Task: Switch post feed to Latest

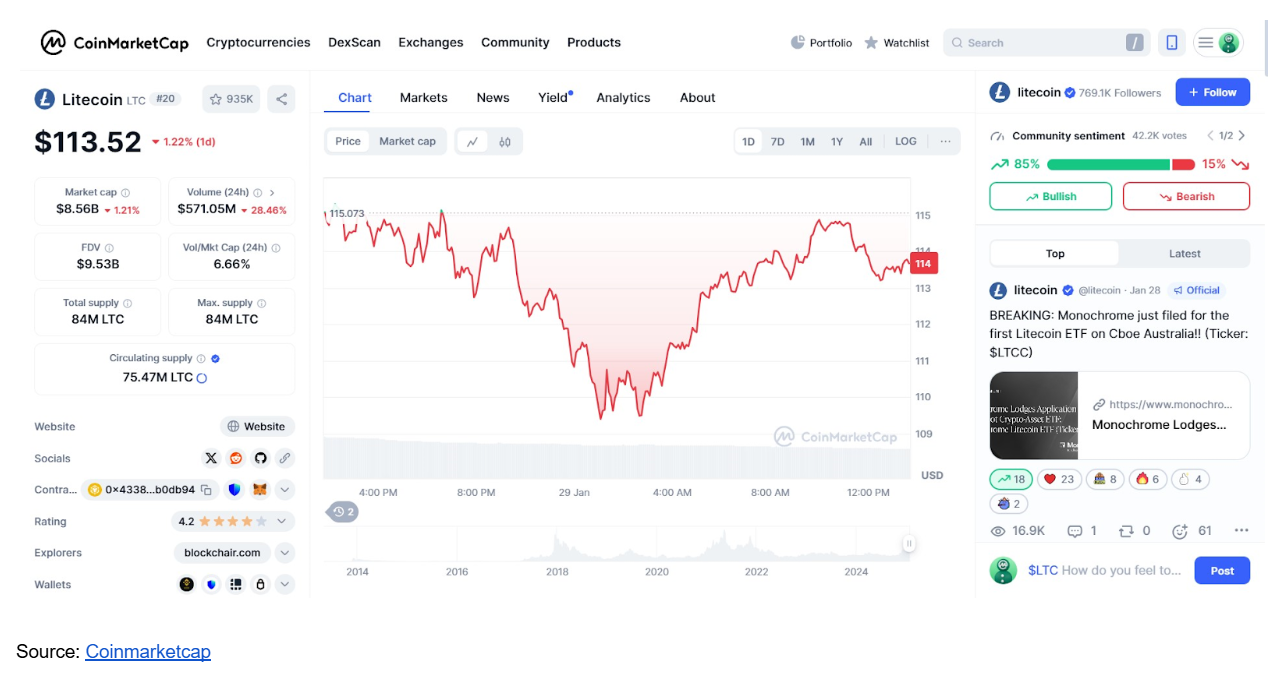Action: [1184, 254]
